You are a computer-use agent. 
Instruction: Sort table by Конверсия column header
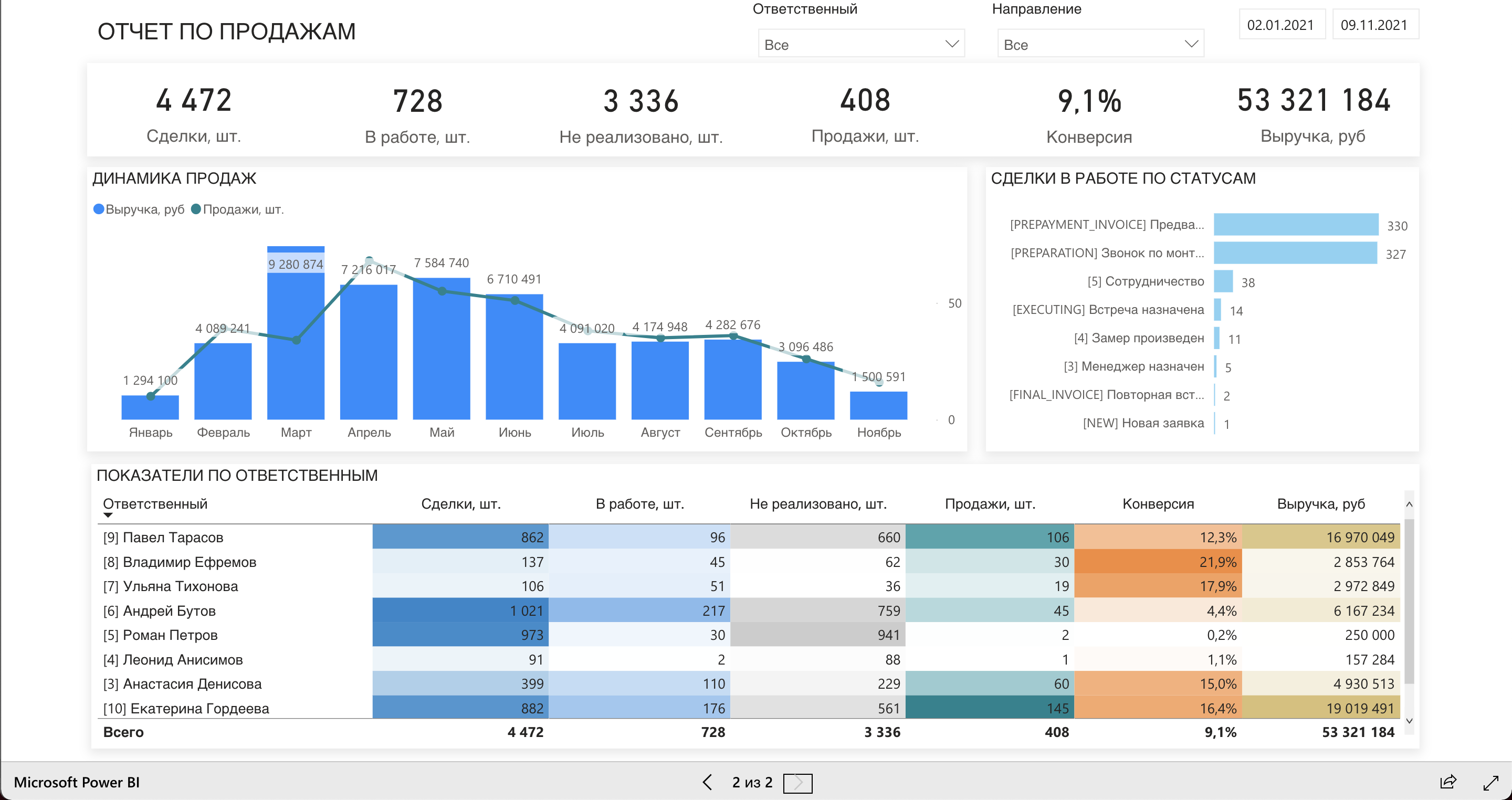(1158, 503)
